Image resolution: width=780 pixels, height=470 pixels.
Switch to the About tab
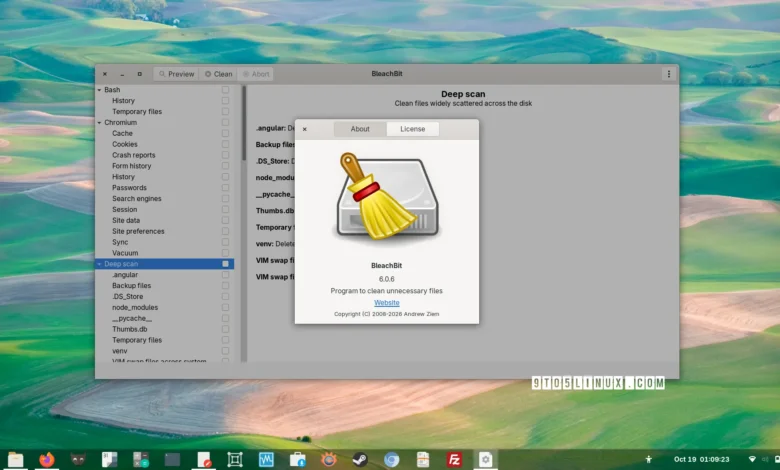[360, 129]
